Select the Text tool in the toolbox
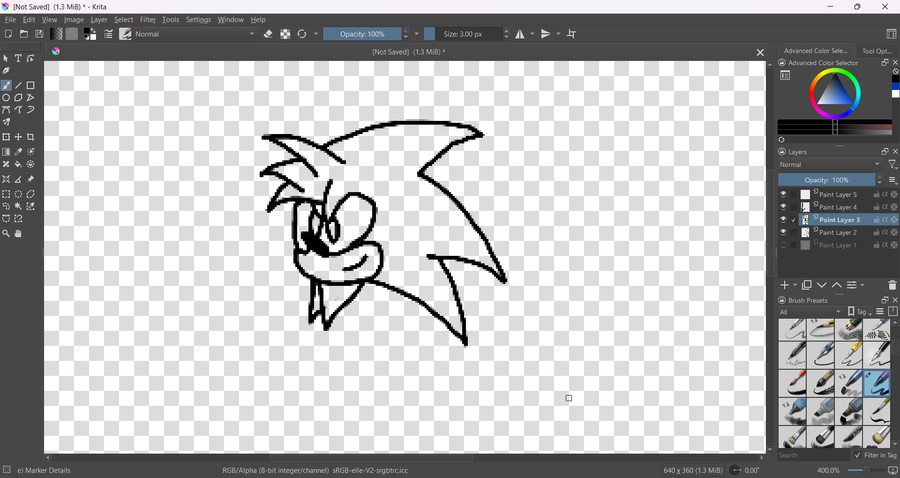 coord(18,58)
